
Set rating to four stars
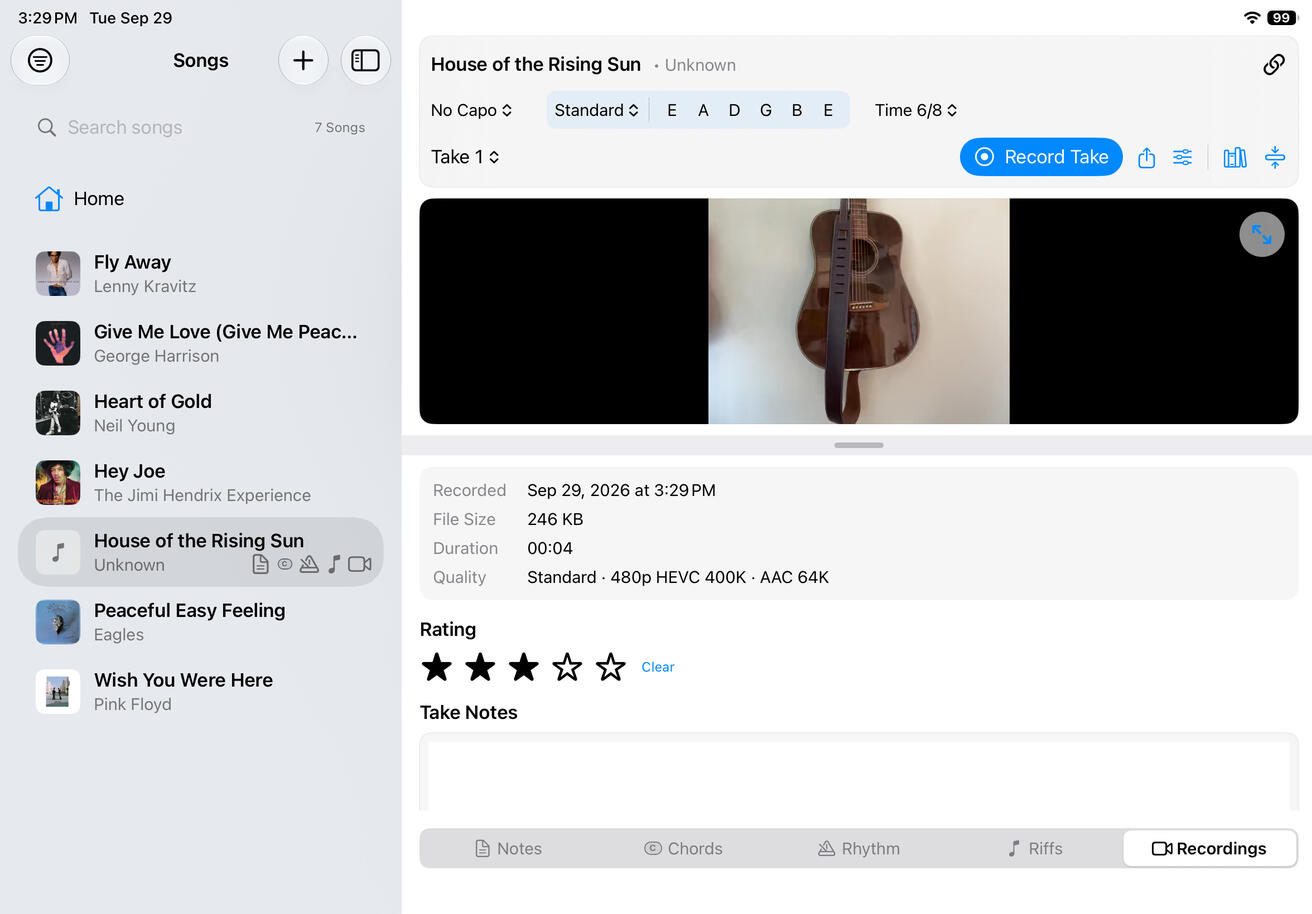(x=567, y=667)
